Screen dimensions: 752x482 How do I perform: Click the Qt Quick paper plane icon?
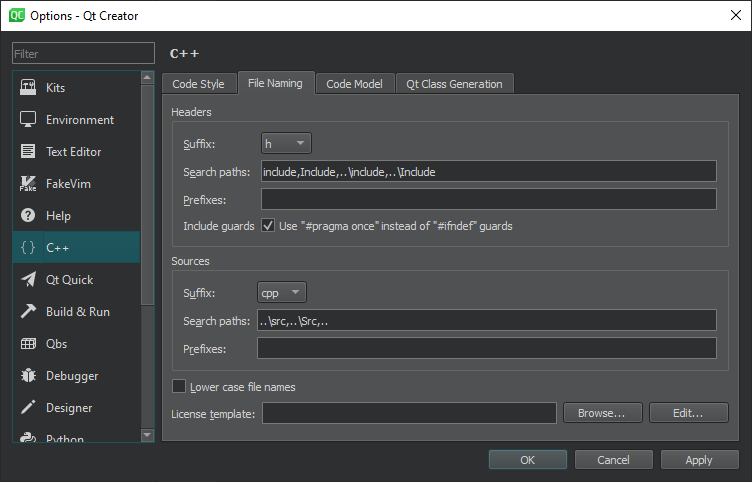[28, 280]
